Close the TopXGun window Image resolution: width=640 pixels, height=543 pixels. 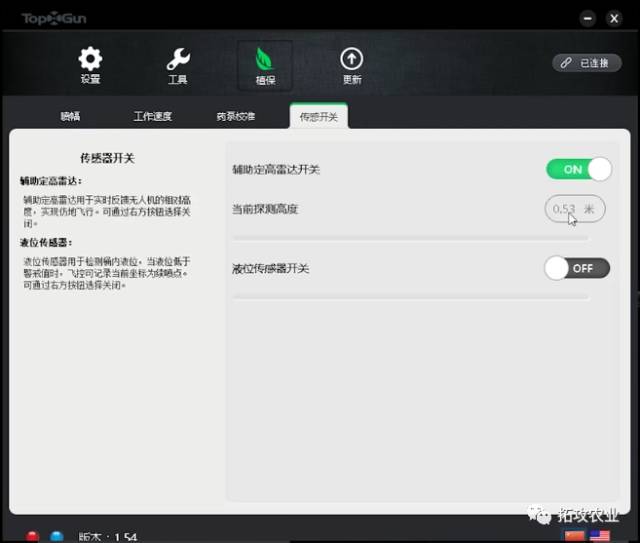tap(613, 18)
